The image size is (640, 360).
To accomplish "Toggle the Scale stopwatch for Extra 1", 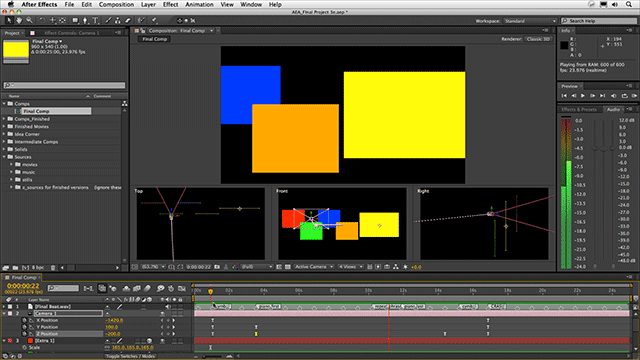I will 24,347.
